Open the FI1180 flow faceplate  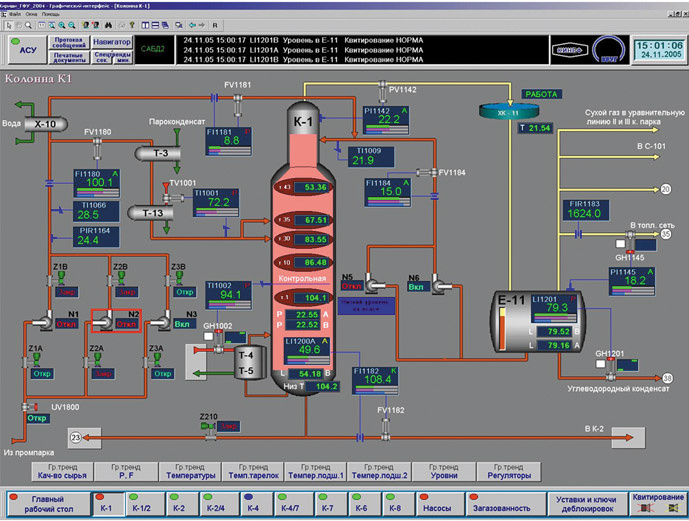point(97,182)
